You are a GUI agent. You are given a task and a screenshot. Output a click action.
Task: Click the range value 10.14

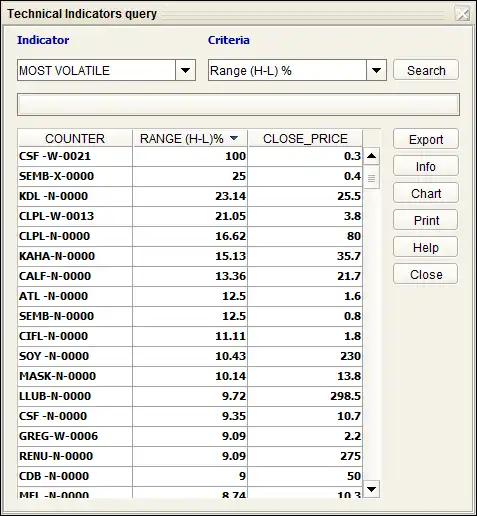(231, 376)
